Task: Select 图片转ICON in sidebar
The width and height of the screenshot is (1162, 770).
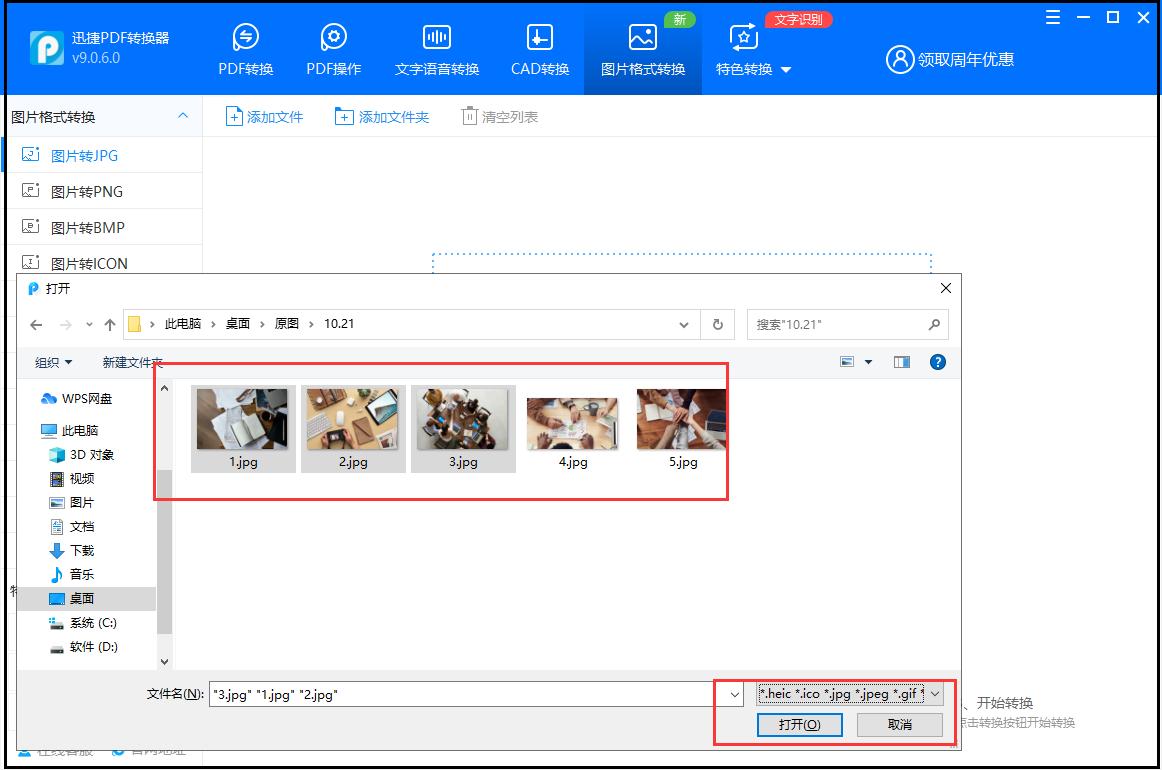Action: click(x=104, y=263)
